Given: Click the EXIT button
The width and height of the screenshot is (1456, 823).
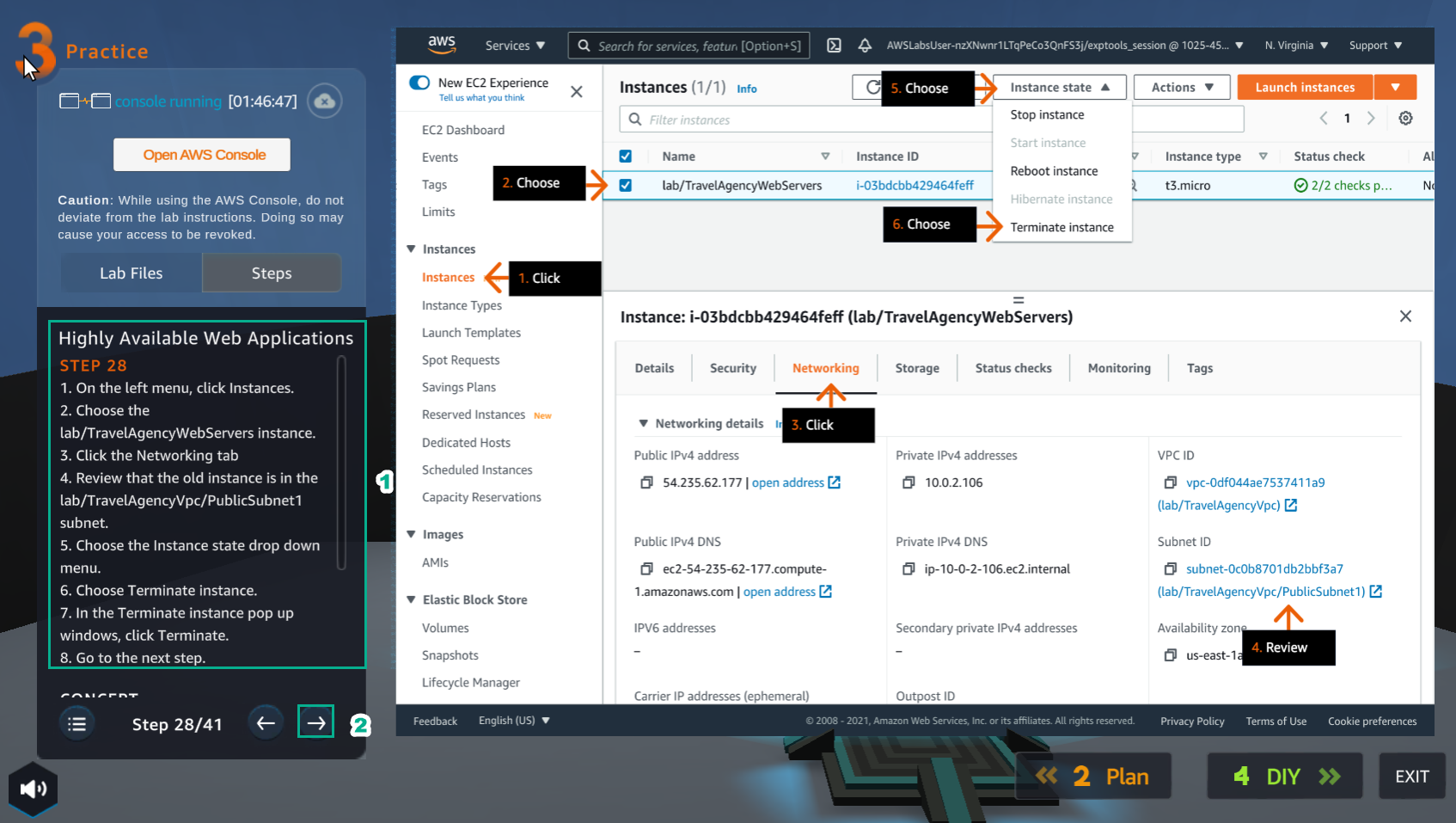Looking at the screenshot, I should [1411, 777].
